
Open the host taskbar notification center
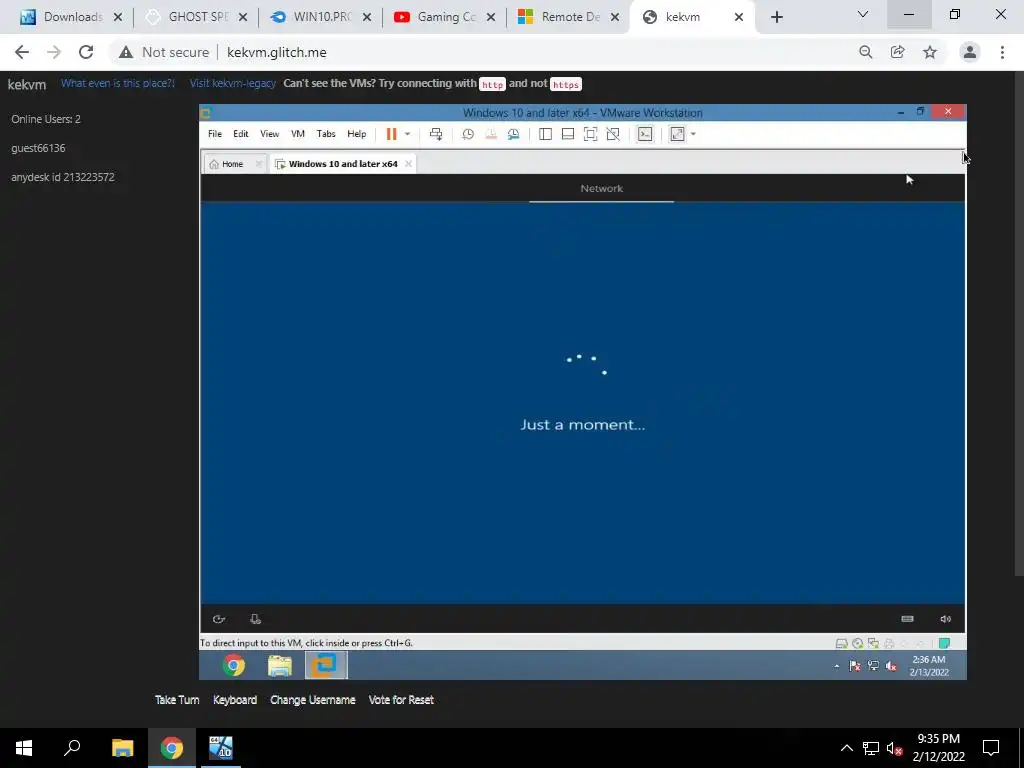point(991,748)
